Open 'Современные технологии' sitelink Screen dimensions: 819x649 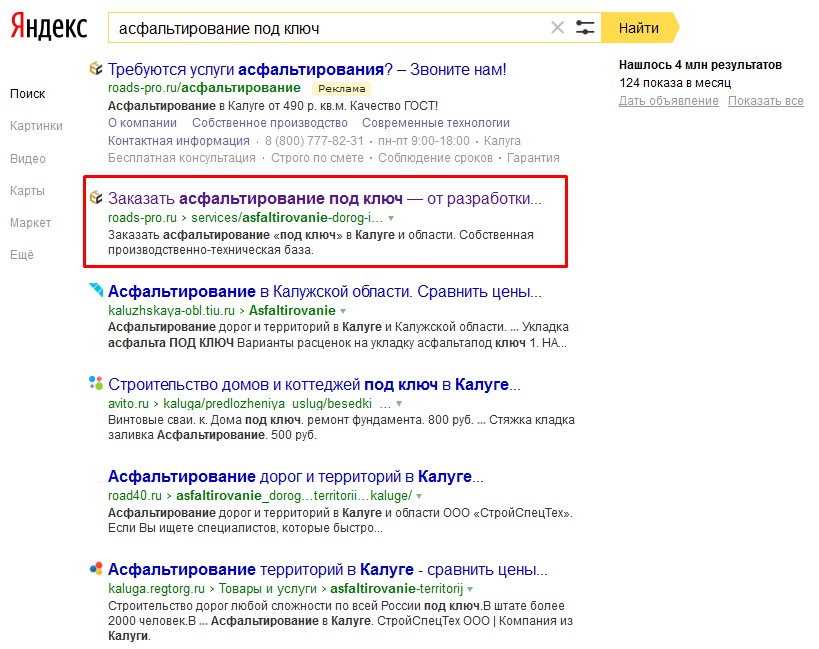(436, 123)
